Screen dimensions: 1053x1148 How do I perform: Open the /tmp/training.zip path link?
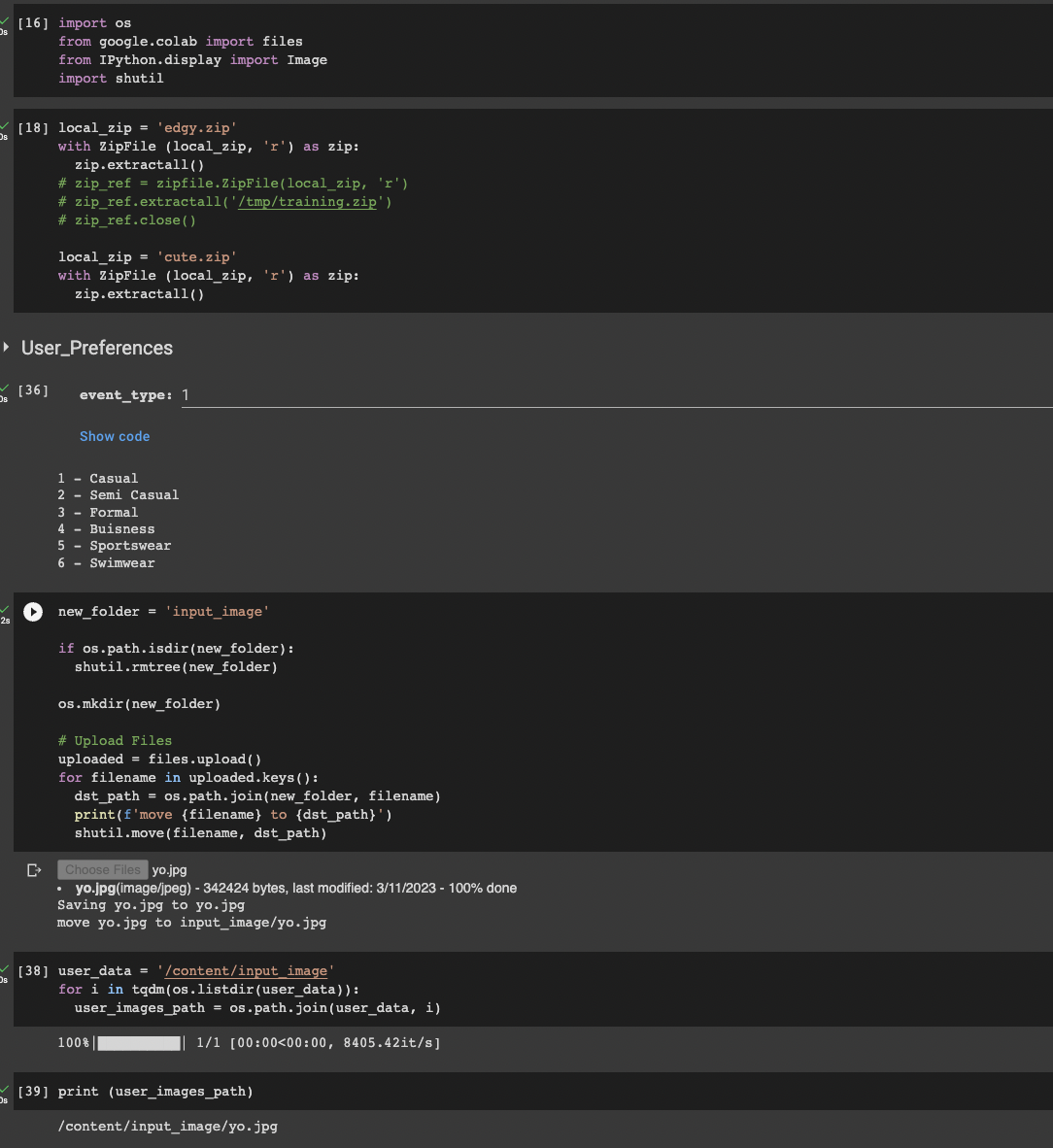coord(307,201)
